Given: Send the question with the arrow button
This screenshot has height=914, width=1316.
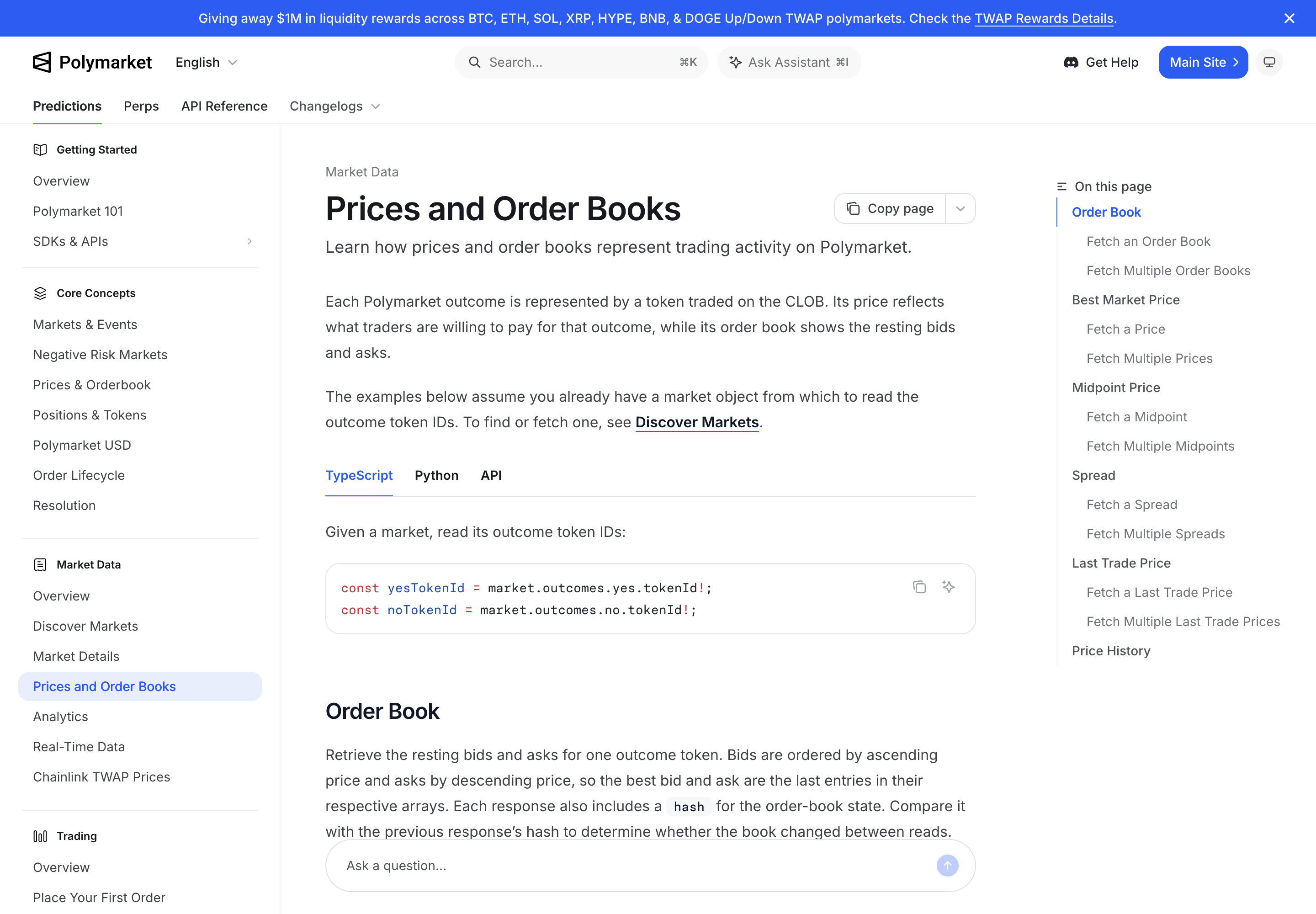Looking at the screenshot, I should 947,865.
